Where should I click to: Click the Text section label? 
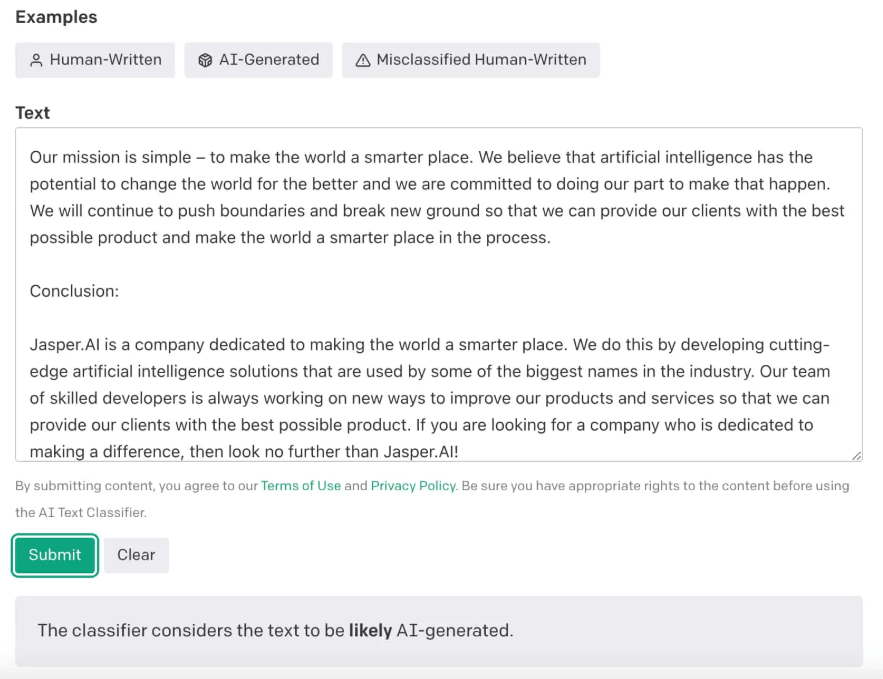pyautogui.click(x=32, y=112)
